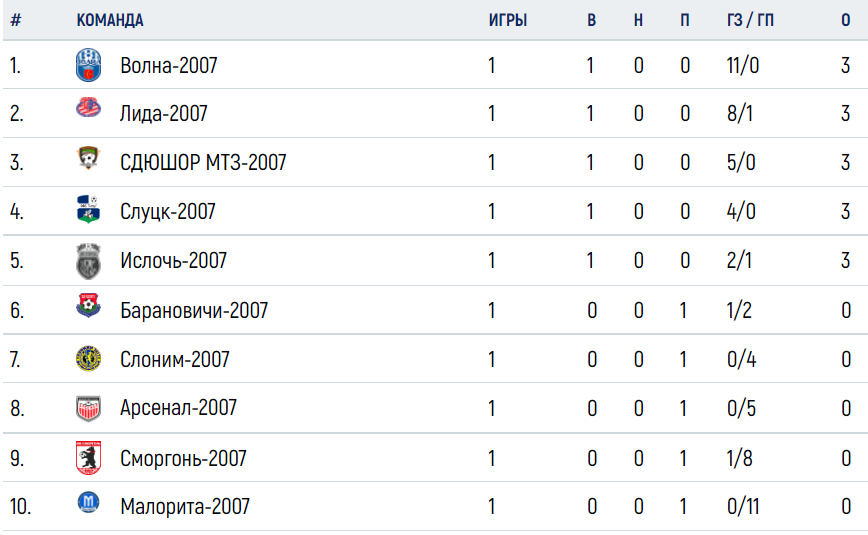Click the Барановичи-2007 team badge

(x=89, y=305)
